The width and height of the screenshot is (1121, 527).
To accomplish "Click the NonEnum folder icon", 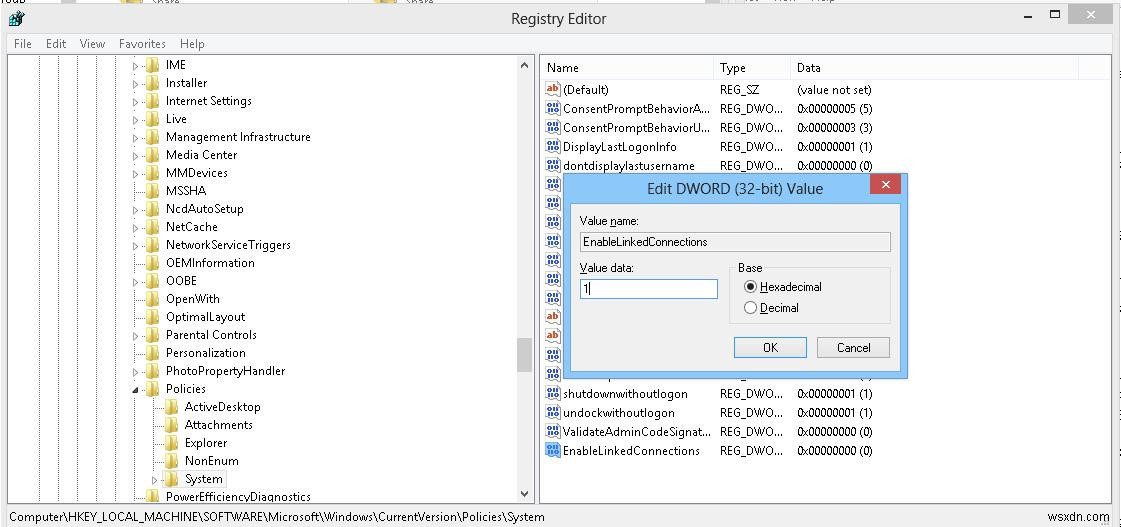I will point(171,460).
